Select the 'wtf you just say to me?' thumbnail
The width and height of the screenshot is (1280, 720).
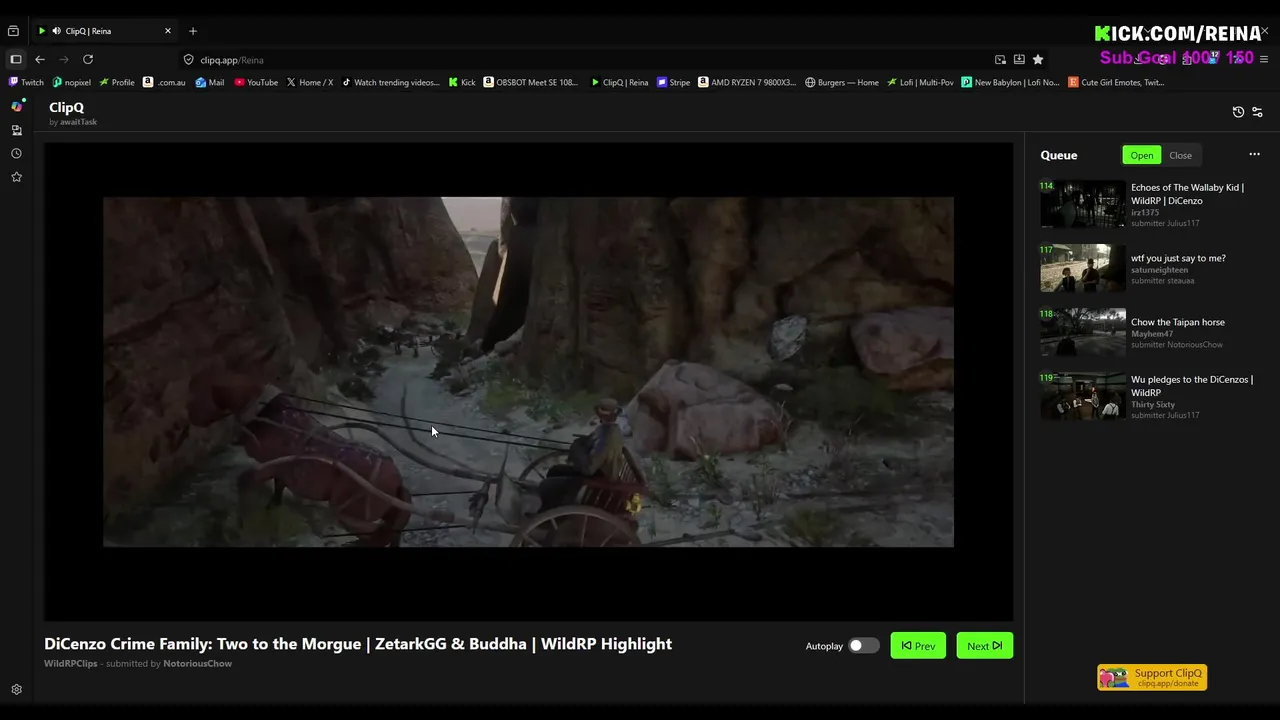coord(1082,268)
